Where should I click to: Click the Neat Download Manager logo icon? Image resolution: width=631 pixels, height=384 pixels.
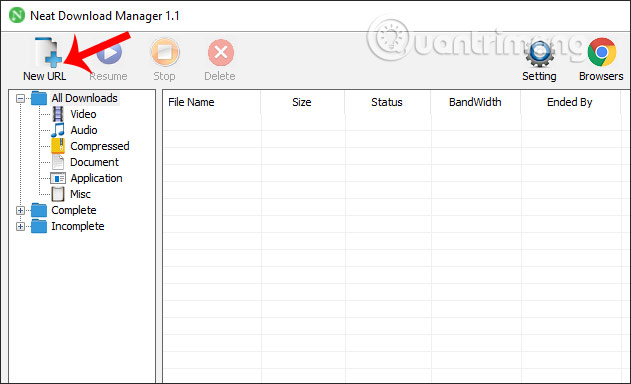pos(16,15)
